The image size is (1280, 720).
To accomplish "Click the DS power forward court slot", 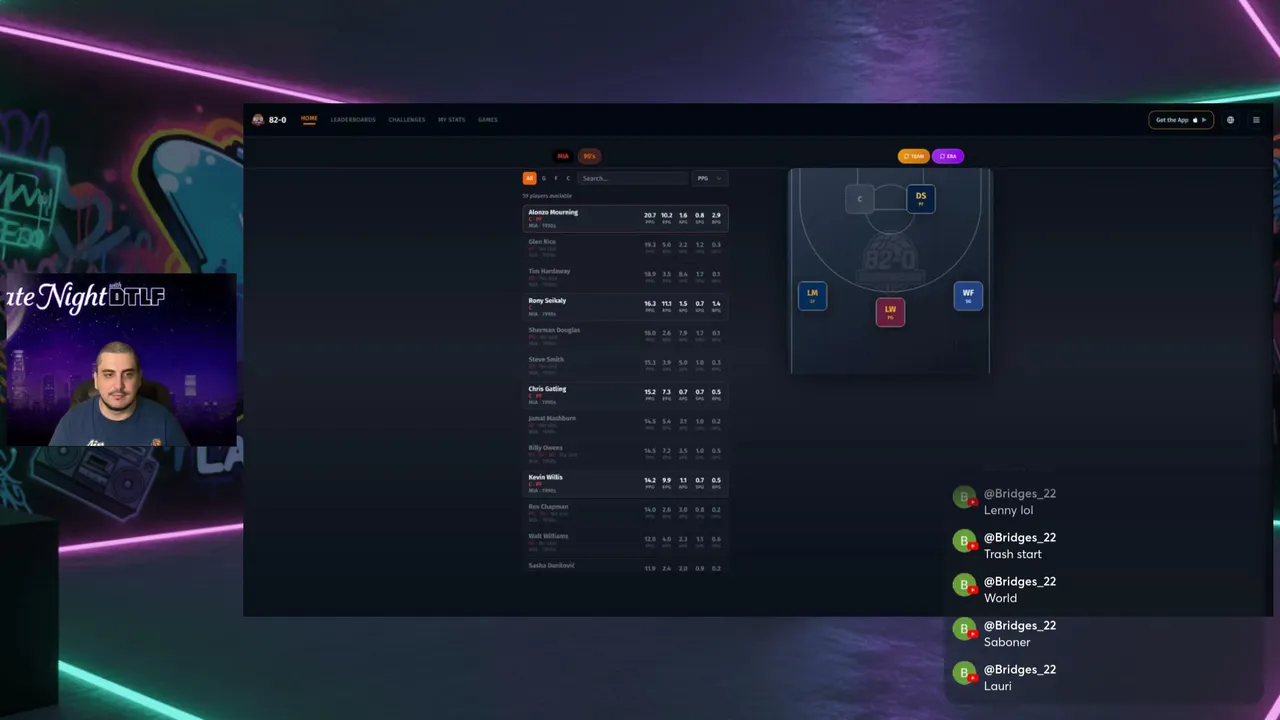I will [921, 199].
